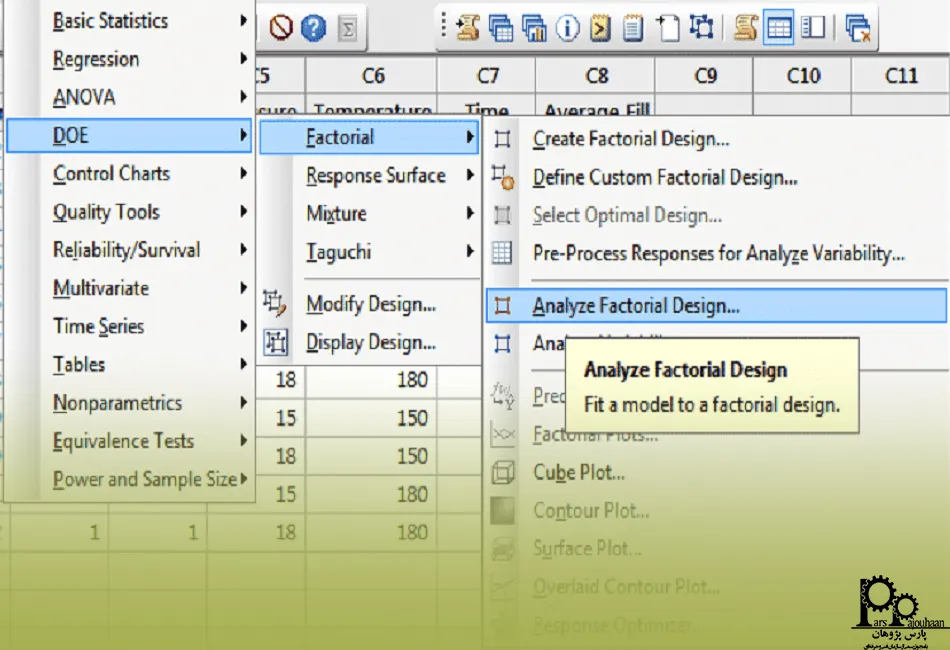Viewport: 950px width, 650px height.
Task: Click the close all graphs toolbar icon
Action: (858, 28)
